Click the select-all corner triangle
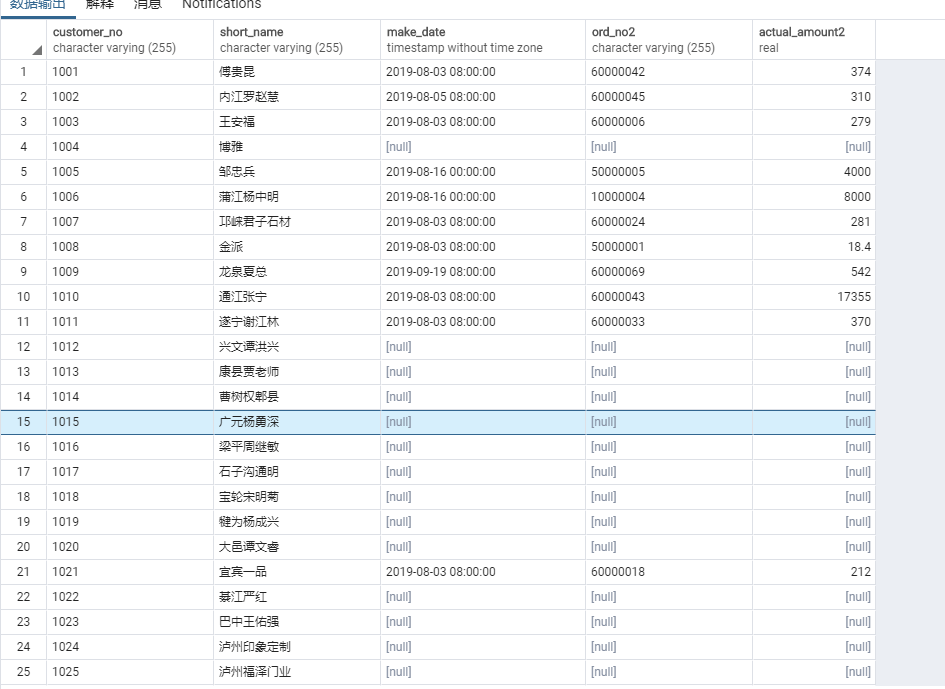Screen dimensions: 945x689 click(37, 50)
